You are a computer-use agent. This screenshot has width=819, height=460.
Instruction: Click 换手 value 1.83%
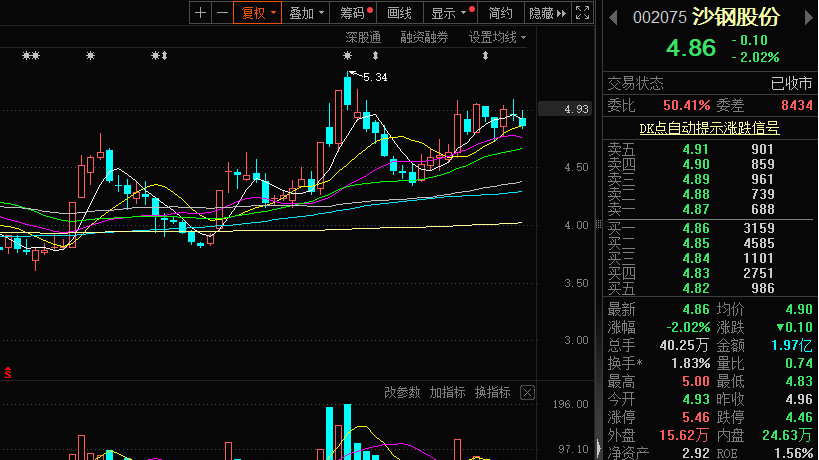click(691, 363)
